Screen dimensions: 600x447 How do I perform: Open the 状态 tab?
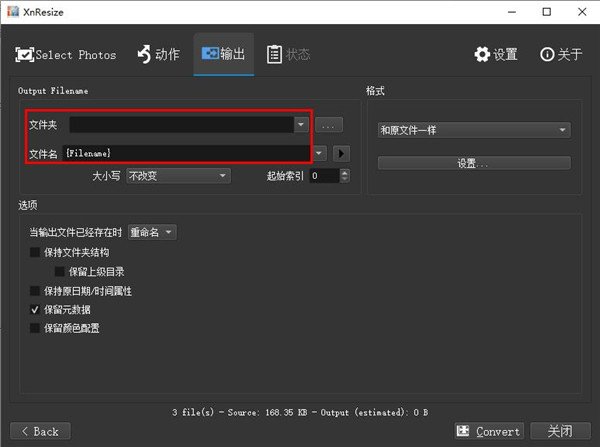click(288, 54)
